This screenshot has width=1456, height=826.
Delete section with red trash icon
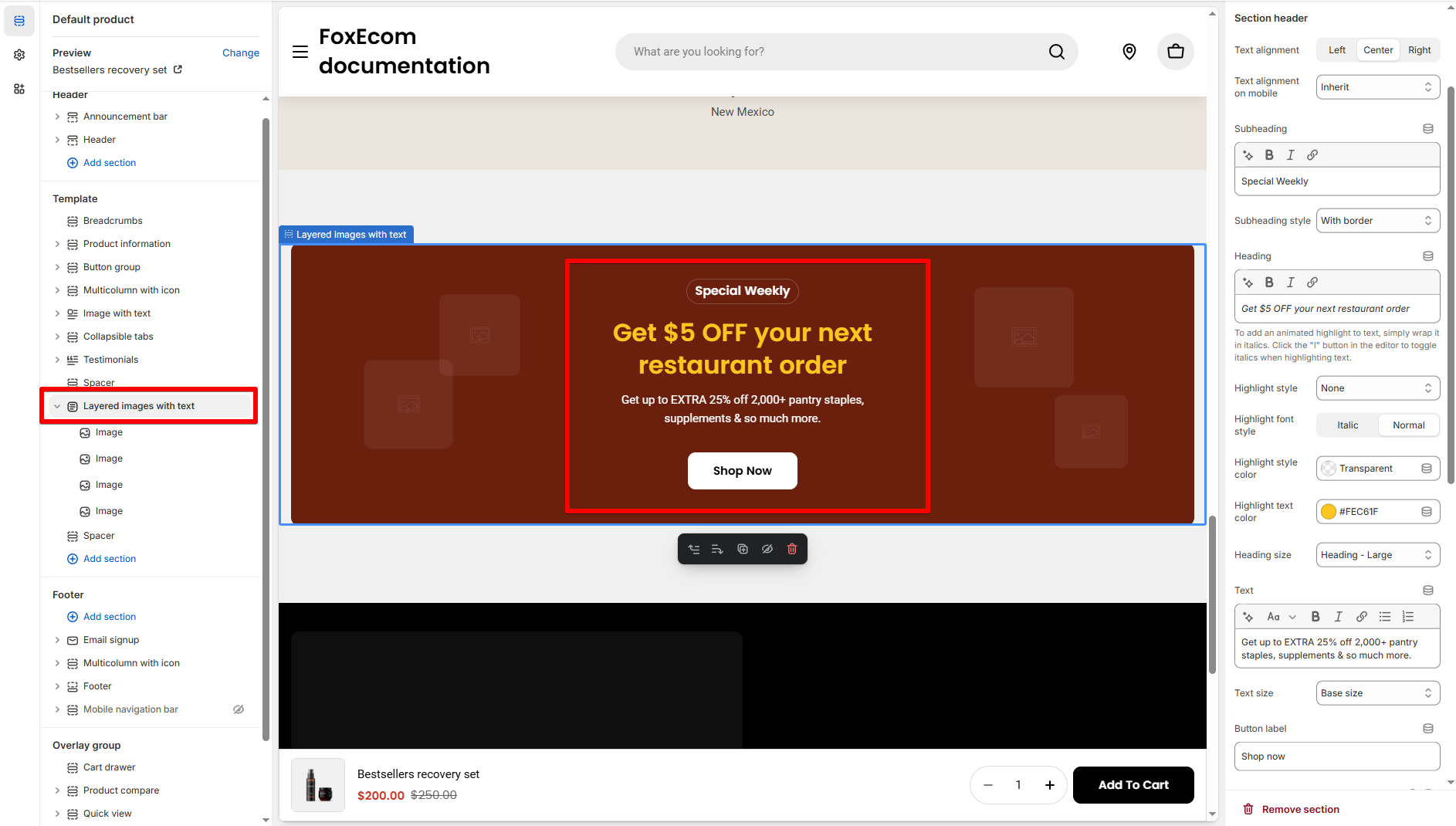pos(792,549)
